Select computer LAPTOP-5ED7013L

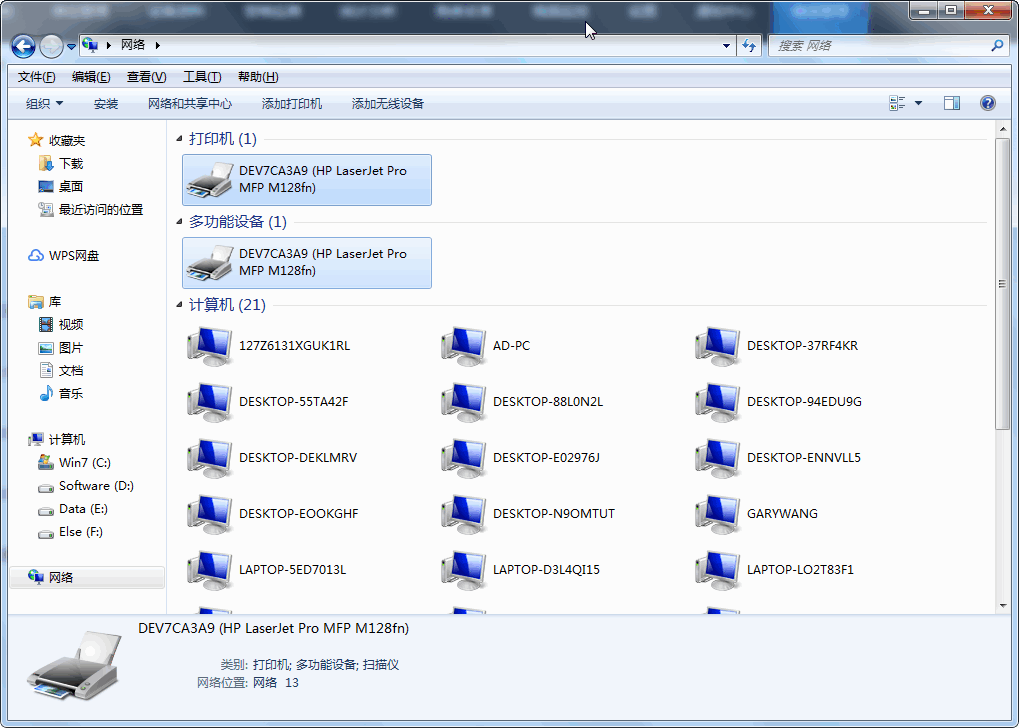[x=267, y=569]
